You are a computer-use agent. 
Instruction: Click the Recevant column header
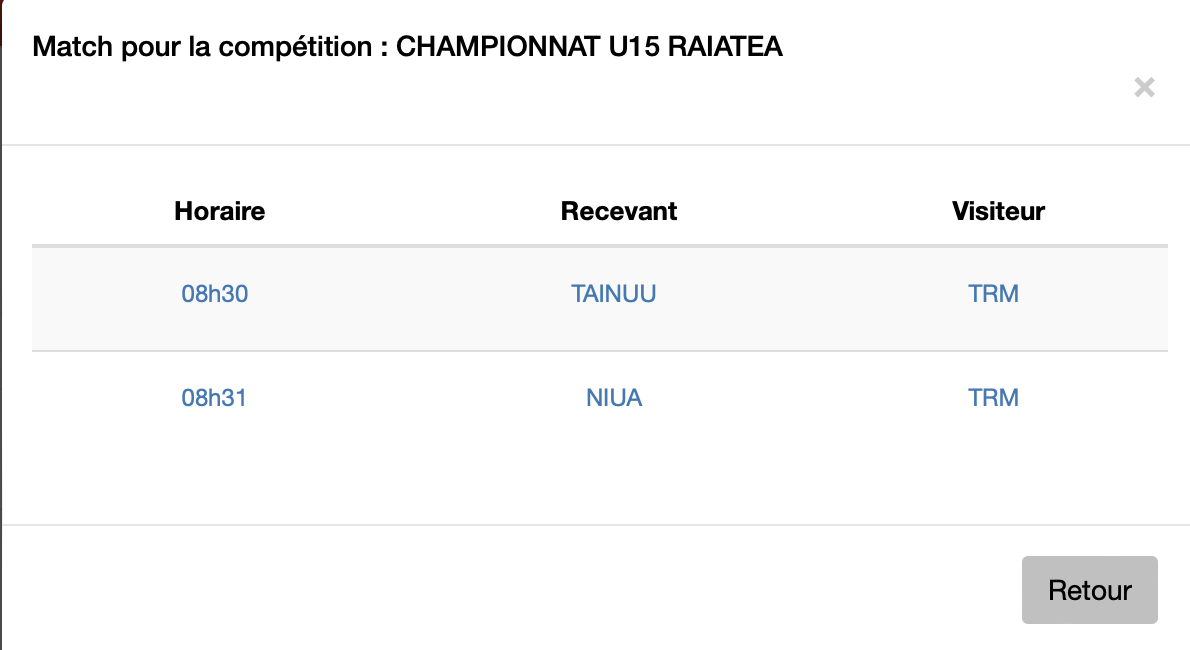(619, 211)
